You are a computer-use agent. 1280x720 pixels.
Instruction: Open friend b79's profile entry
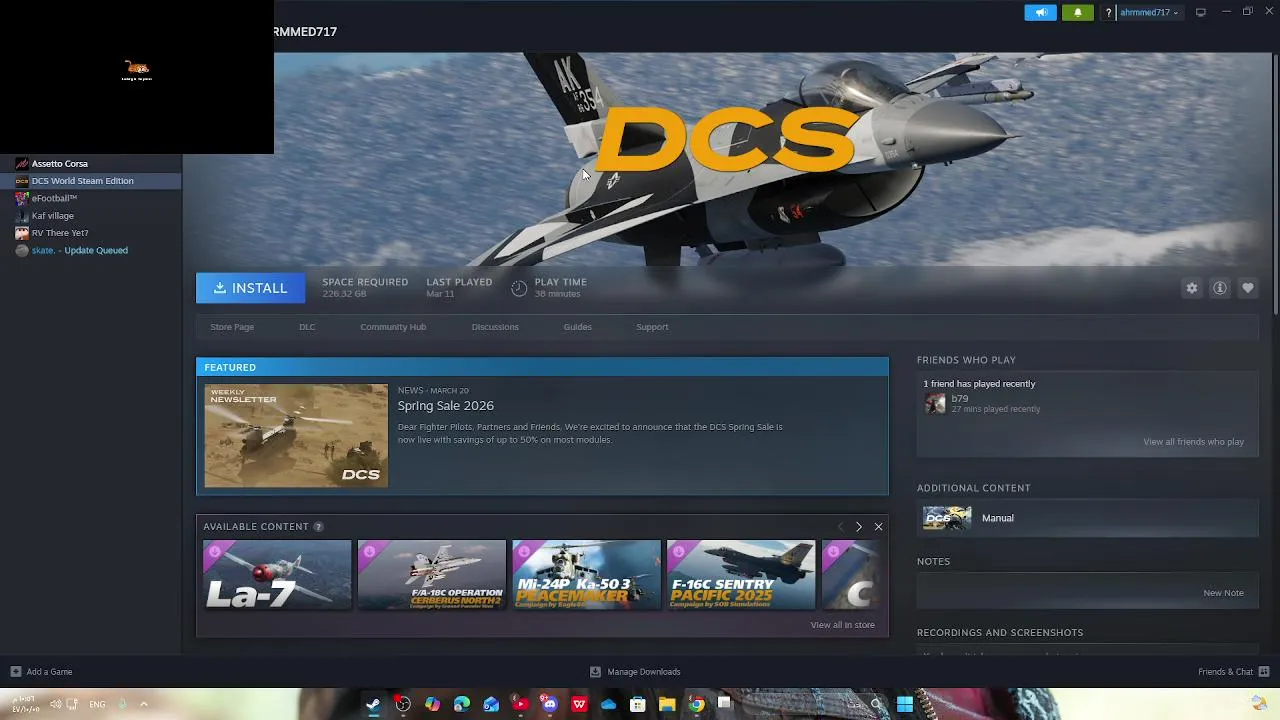[x=982, y=404]
